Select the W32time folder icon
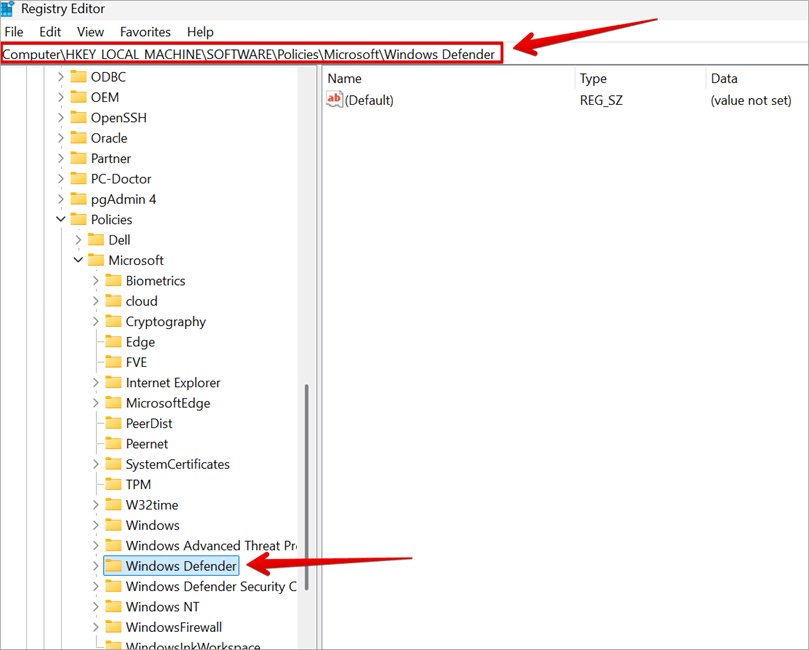This screenshot has height=650, width=809. point(113,504)
